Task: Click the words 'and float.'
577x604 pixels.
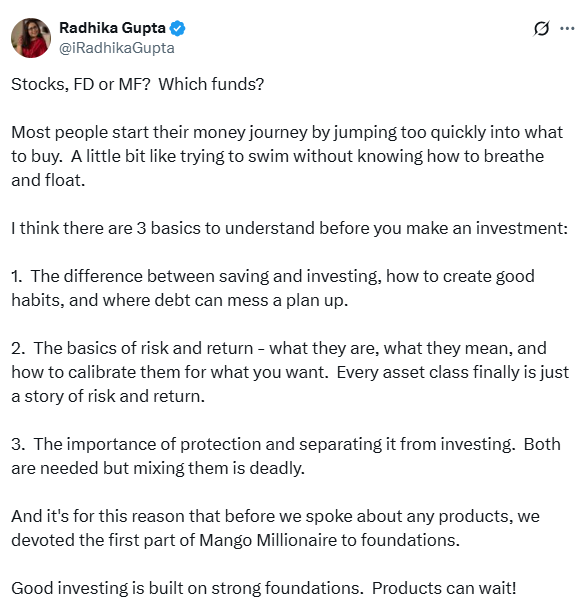Action: (48, 180)
